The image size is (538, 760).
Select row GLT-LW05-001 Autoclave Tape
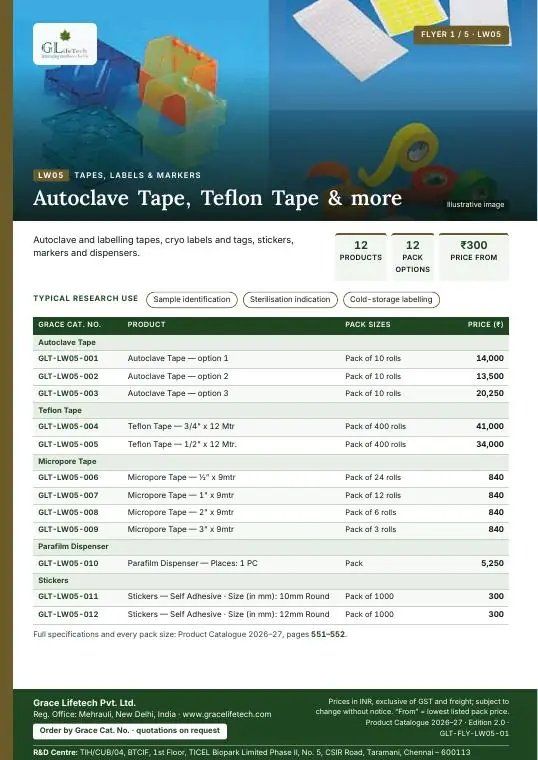tap(271, 359)
